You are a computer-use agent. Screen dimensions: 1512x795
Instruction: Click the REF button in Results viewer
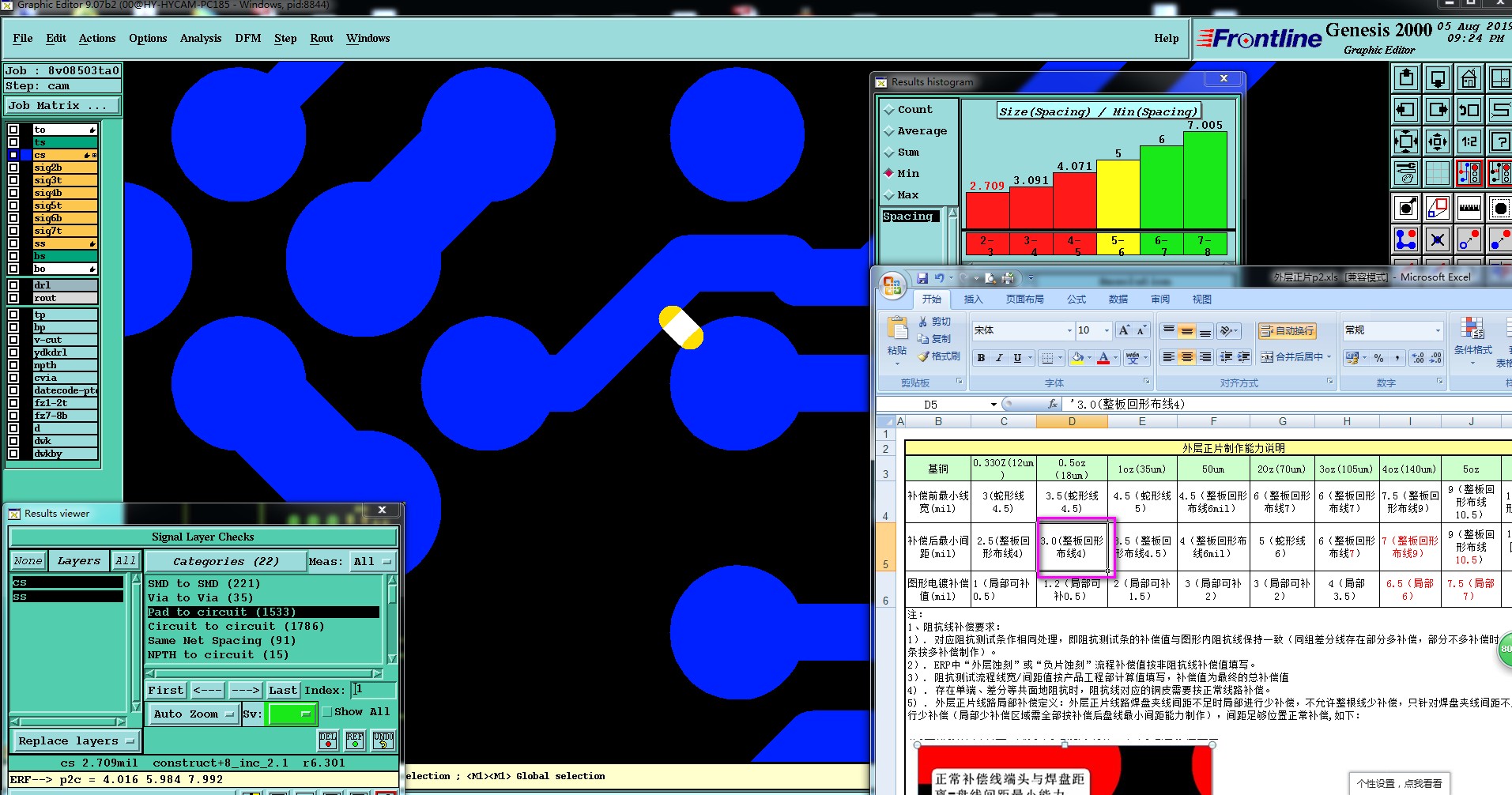[x=355, y=740]
